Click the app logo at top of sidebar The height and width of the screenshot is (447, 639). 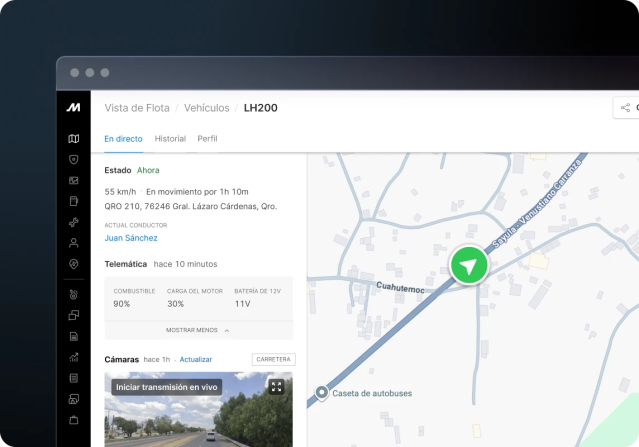pyautogui.click(x=73, y=107)
